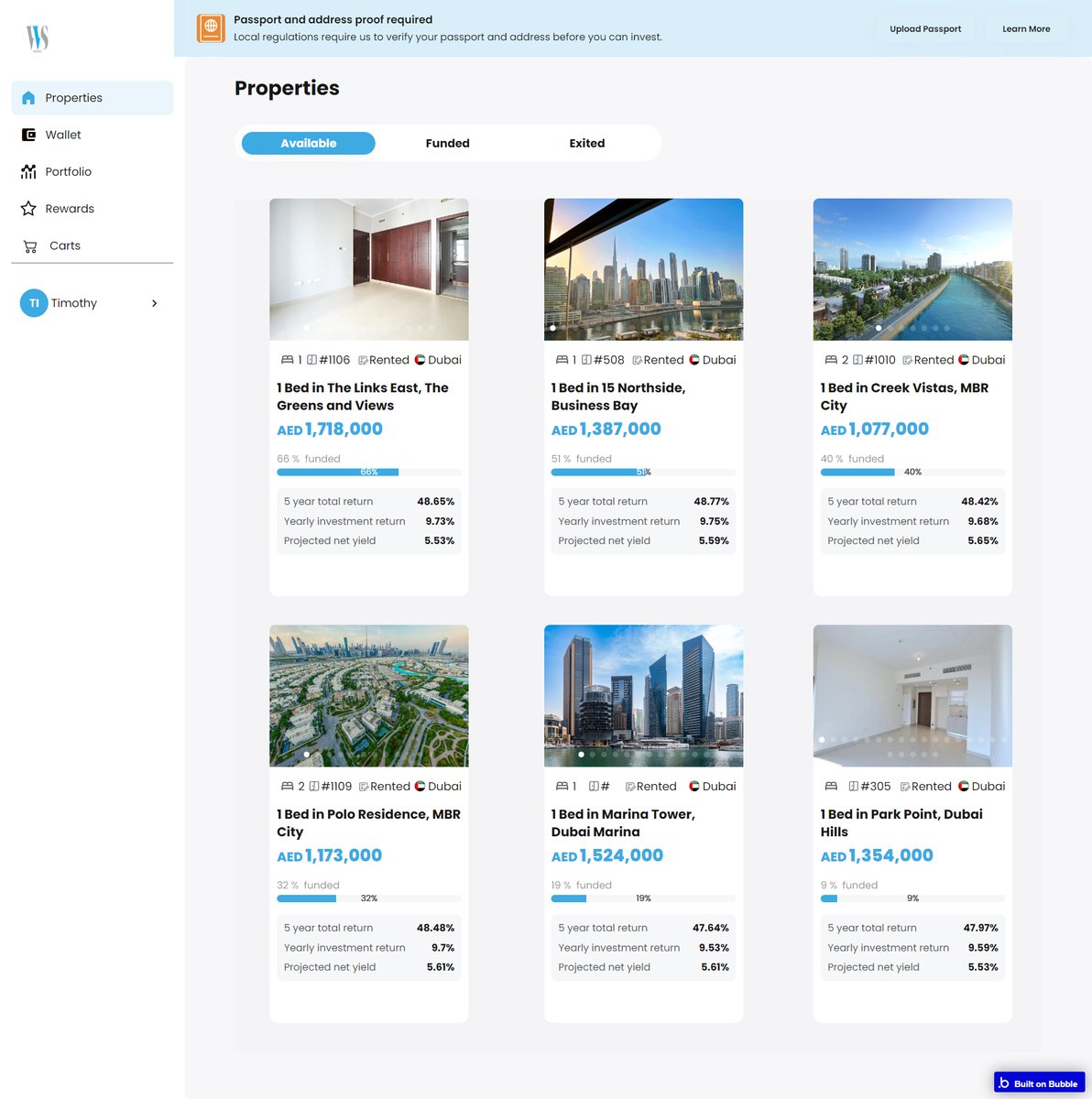Image resolution: width=1092 pixels, height=1099 pixels.
Task: Click the 32% funded progress bar
Action: [x=369, y=898]
